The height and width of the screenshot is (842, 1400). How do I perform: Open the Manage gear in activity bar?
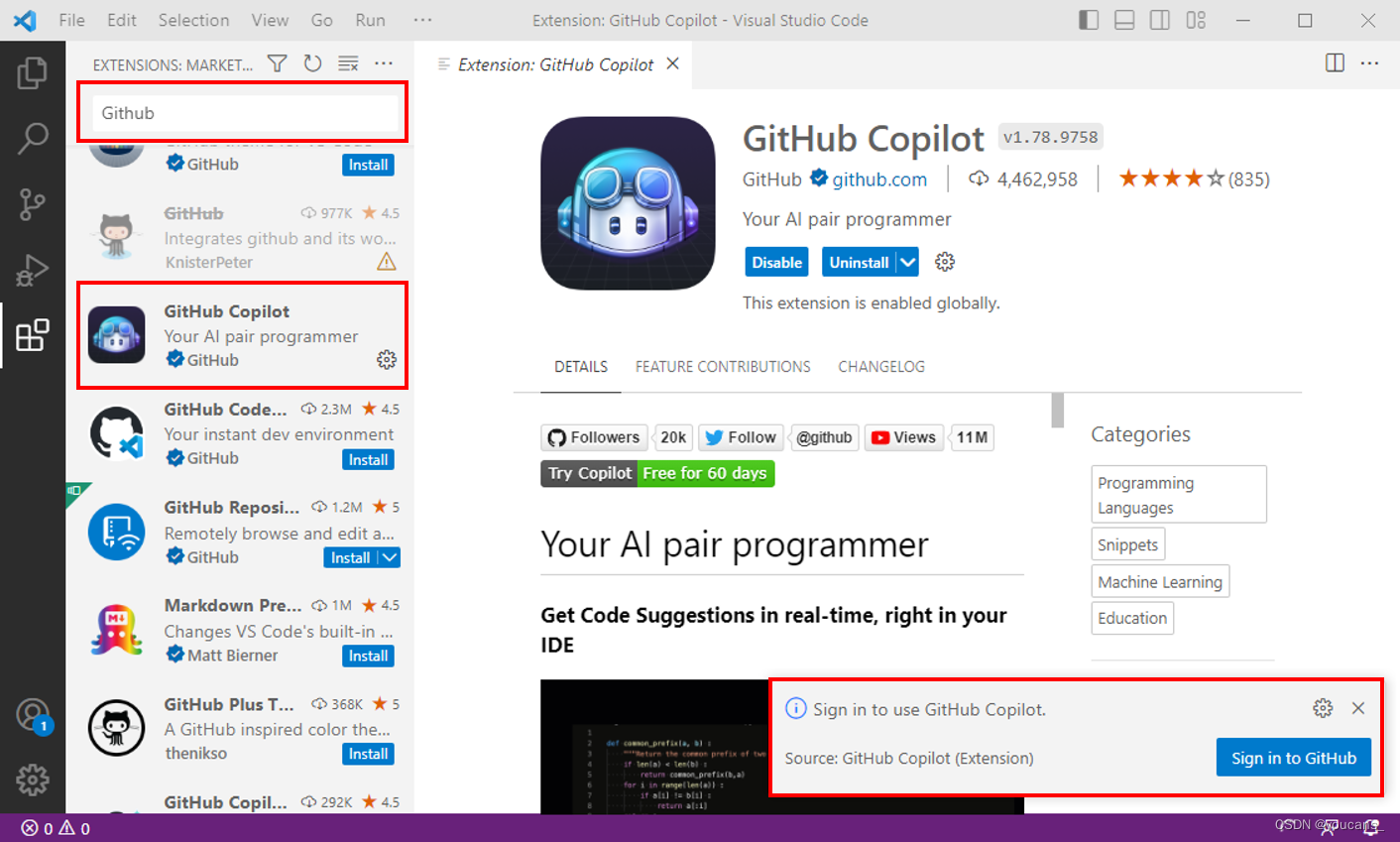(33, 780)
